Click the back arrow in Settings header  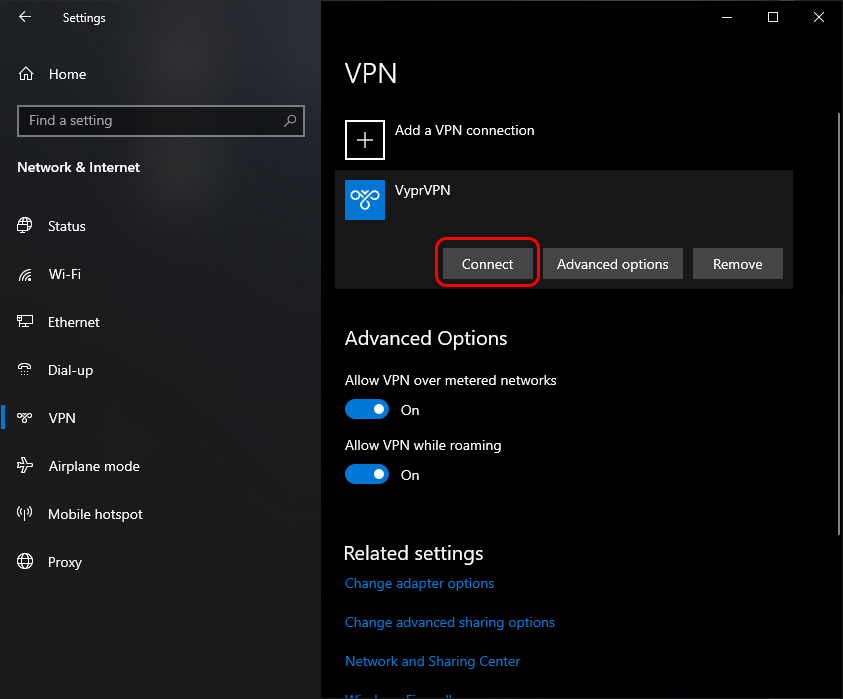25,17
